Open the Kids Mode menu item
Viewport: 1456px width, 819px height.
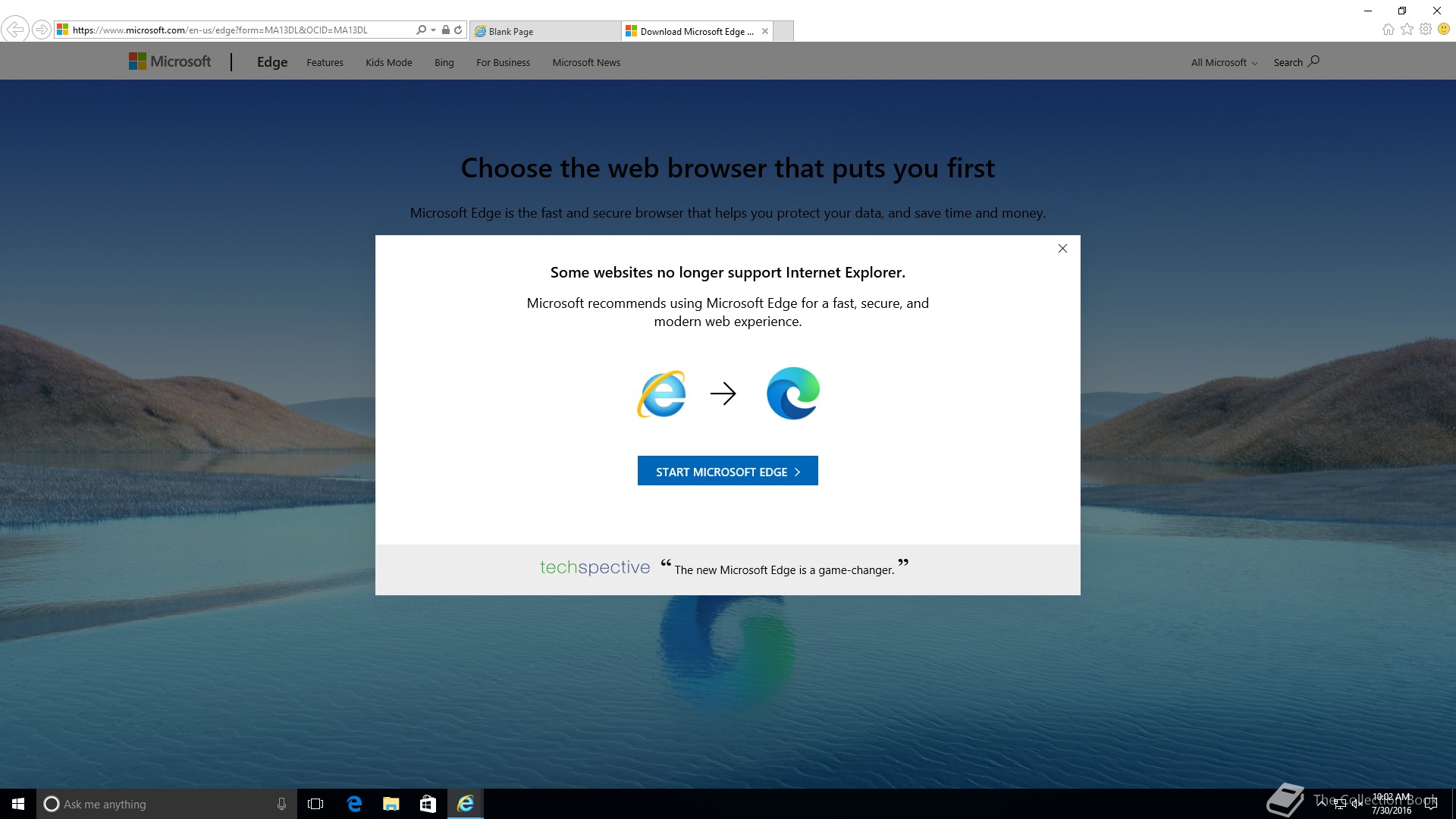[x=389, y=62]
